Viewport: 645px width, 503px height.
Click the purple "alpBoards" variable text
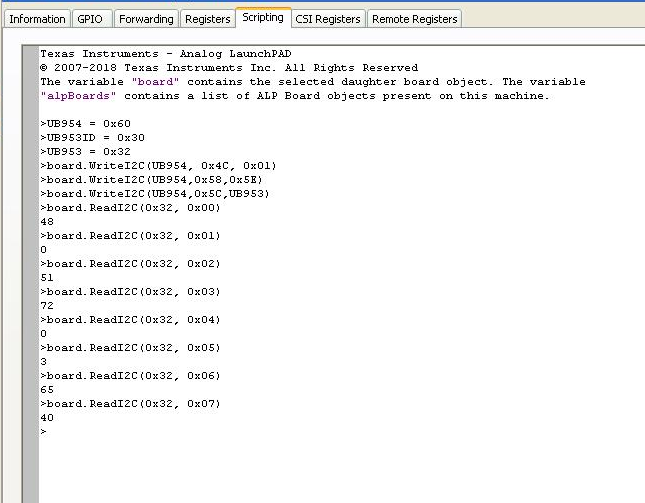click(78, 95)
